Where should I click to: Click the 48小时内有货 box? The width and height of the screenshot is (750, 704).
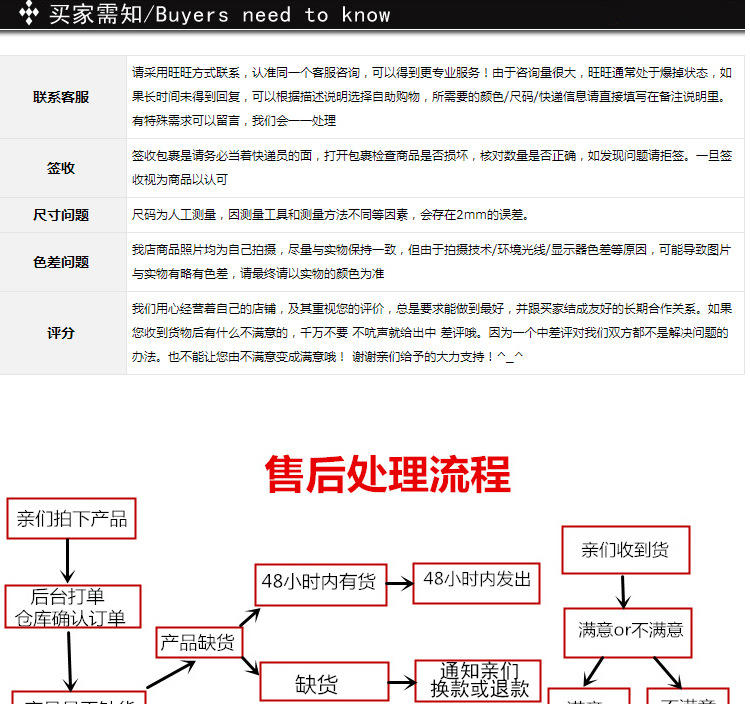pos(320,585)
